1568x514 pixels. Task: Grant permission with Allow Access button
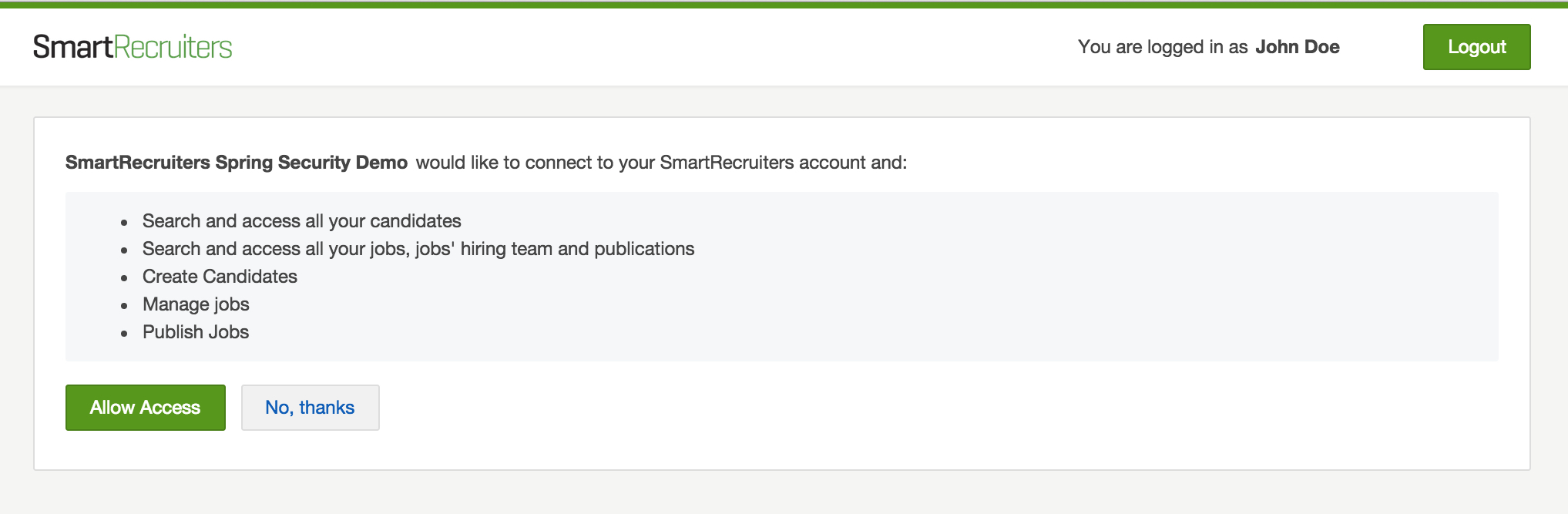coord(146,408)
